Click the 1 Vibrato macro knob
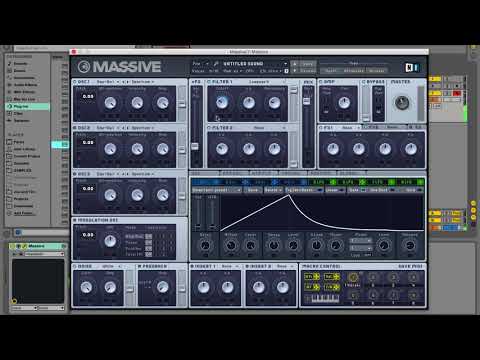 pos(353,277)
